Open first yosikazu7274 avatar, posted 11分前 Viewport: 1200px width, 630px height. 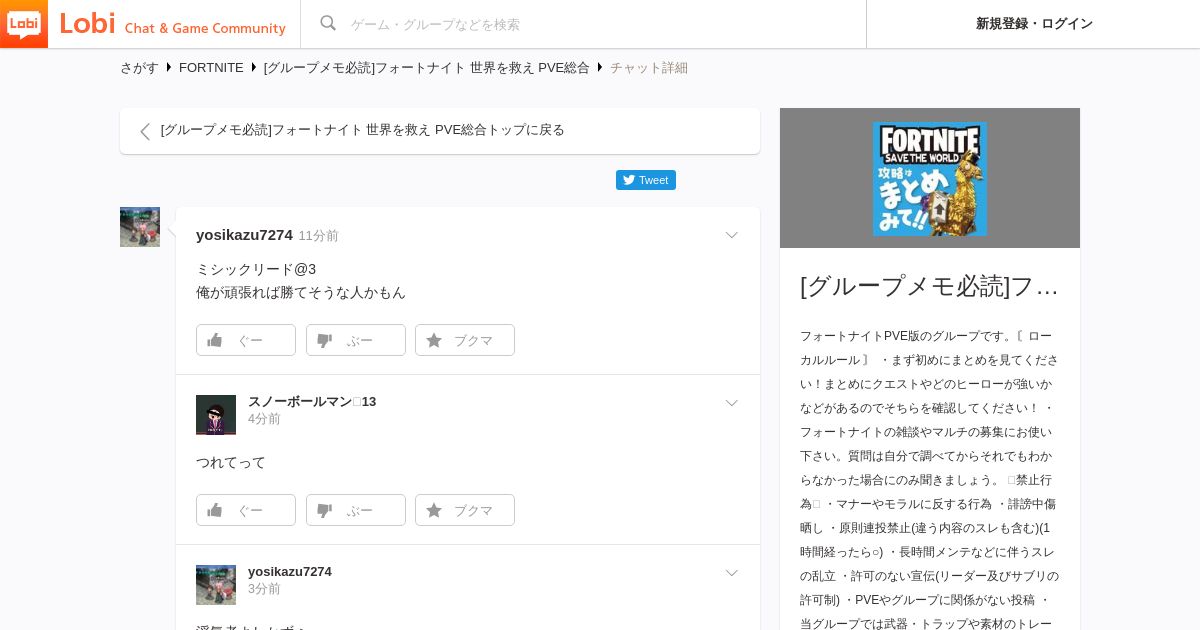click(x=140, y=227)
